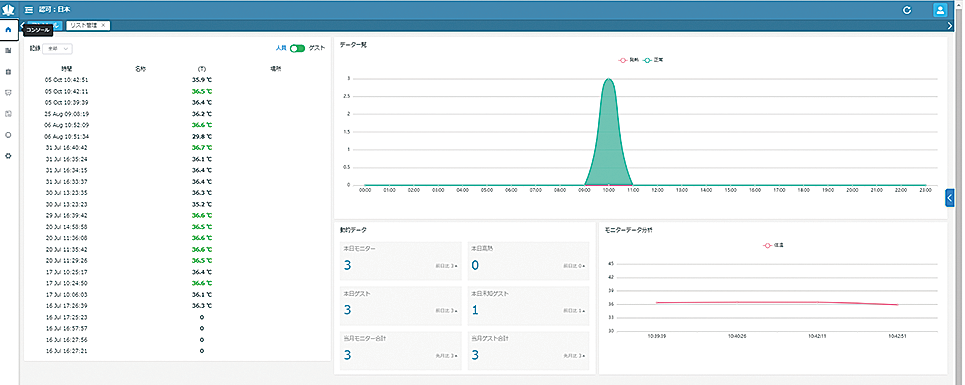Click the 35.9 ℃ temperature value
The height and width of the screenshot is (385, 965).
tap(202, 80)
